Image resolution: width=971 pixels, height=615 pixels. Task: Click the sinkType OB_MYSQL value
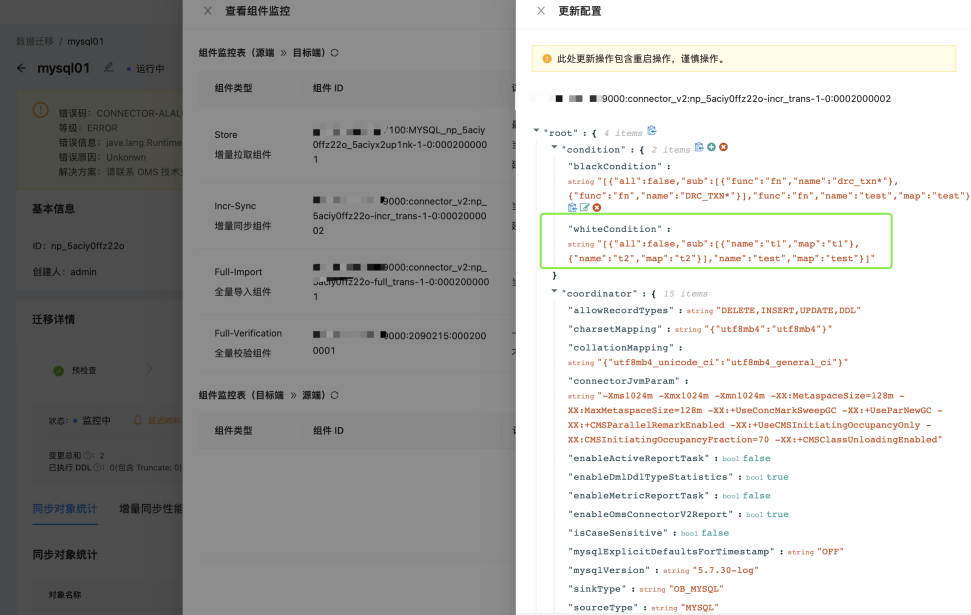(x=697, y=588)
